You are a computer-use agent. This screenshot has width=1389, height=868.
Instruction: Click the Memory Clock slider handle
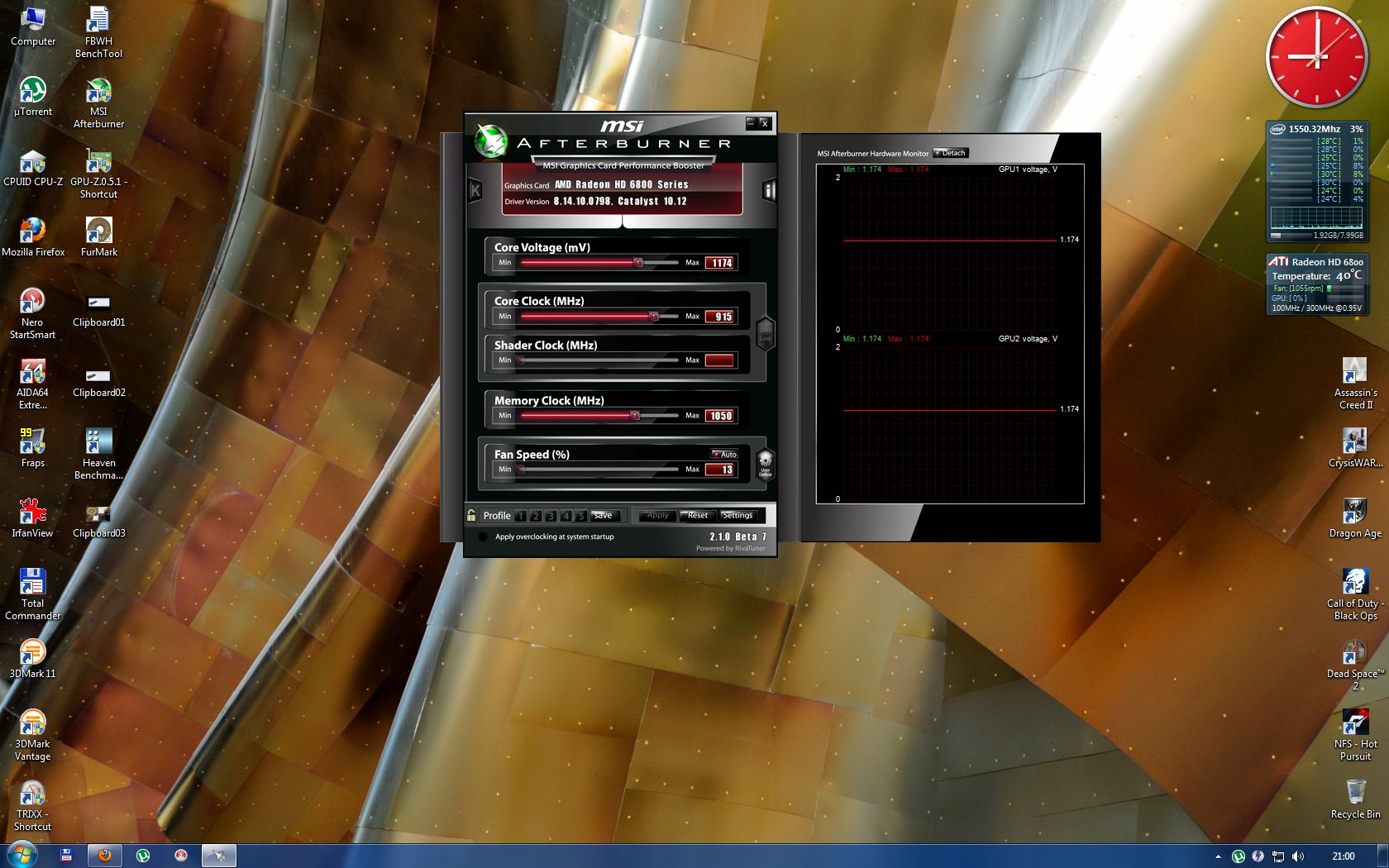point(635,415)
